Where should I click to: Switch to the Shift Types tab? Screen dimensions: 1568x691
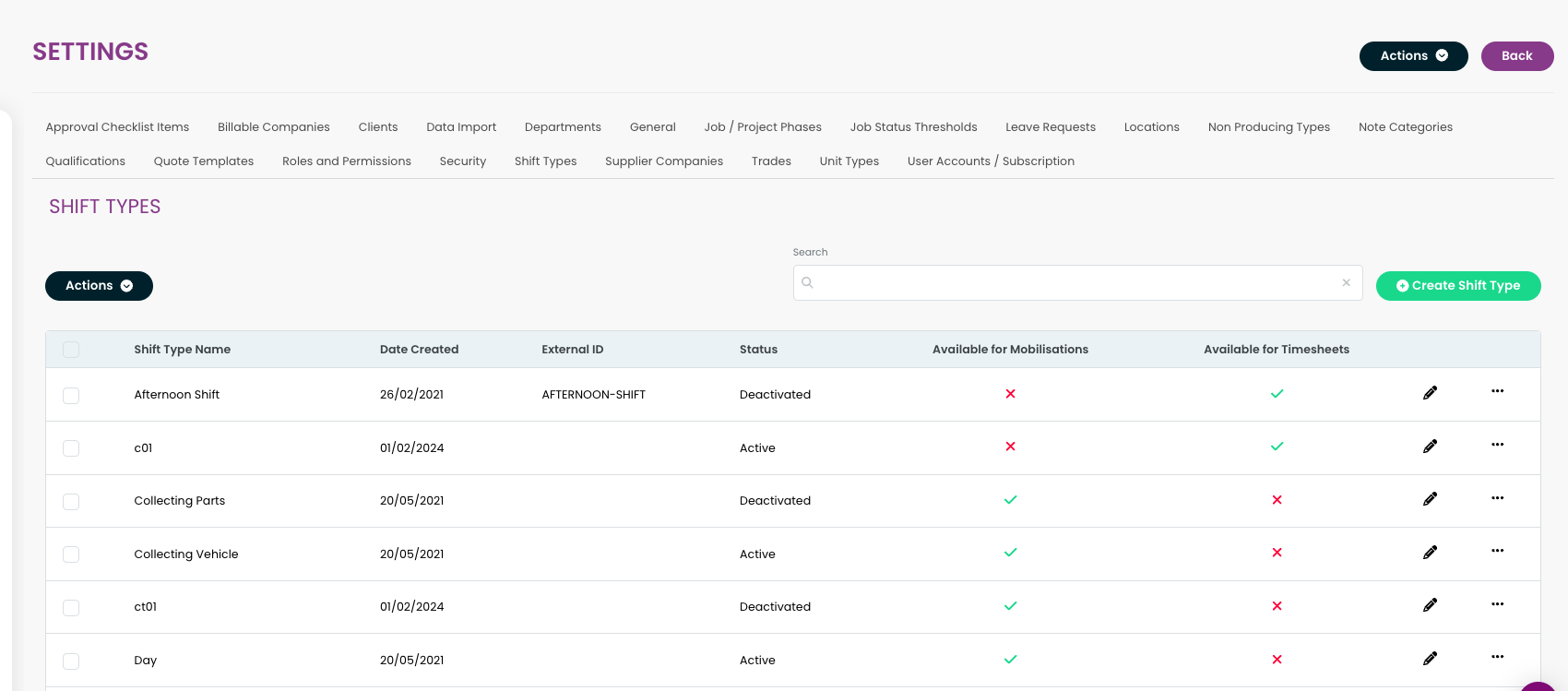coord(545,161)
